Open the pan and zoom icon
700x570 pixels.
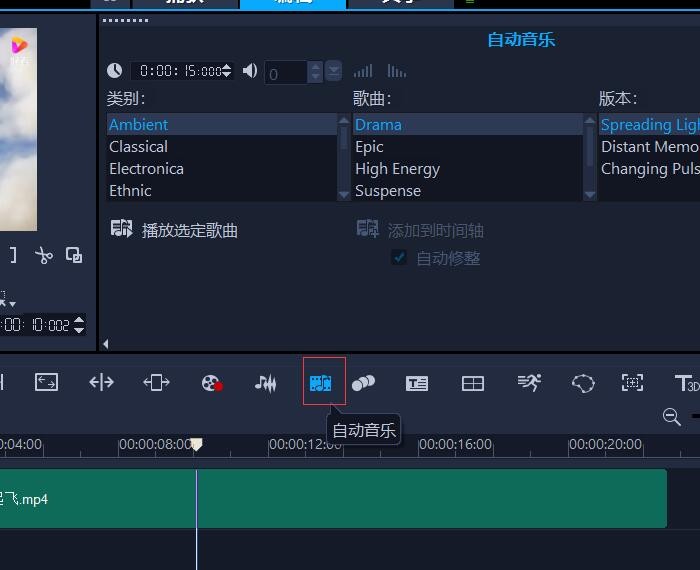[633, 383]
